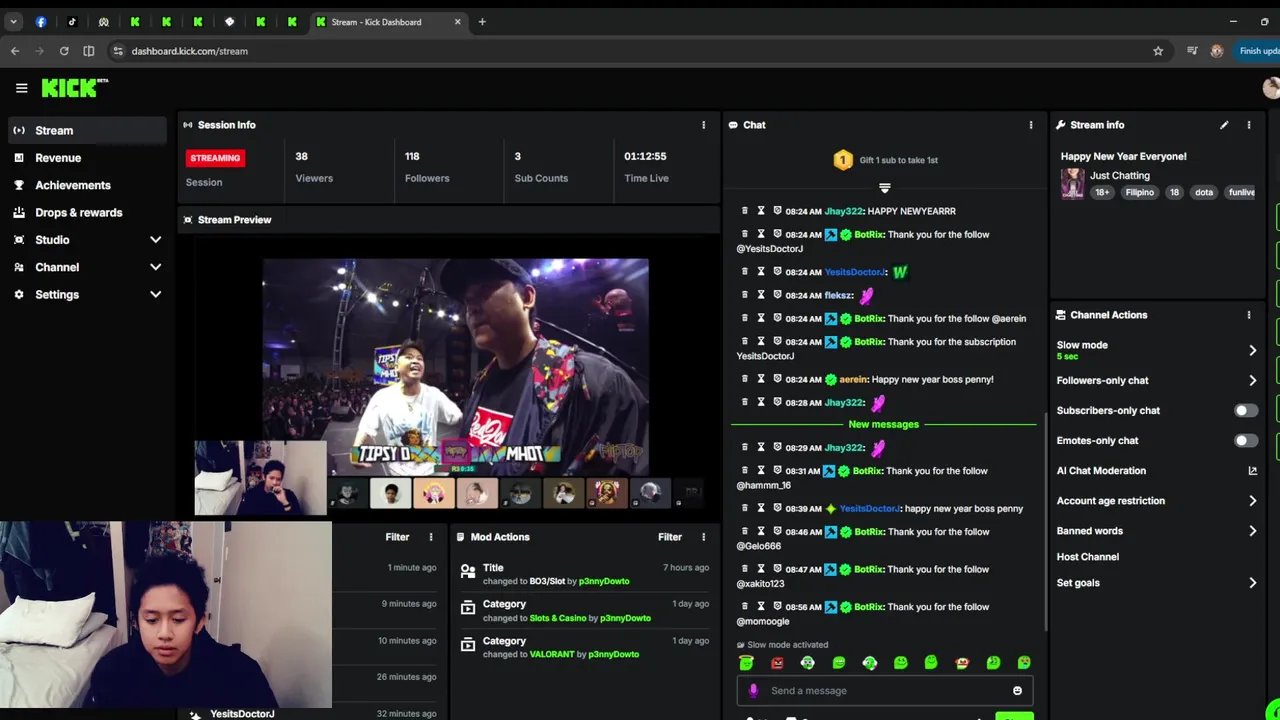Image resolution: width=1280 pixels, height=720 pixels.
Task: Click the VALORANT category link
Action: click(552, 654)
